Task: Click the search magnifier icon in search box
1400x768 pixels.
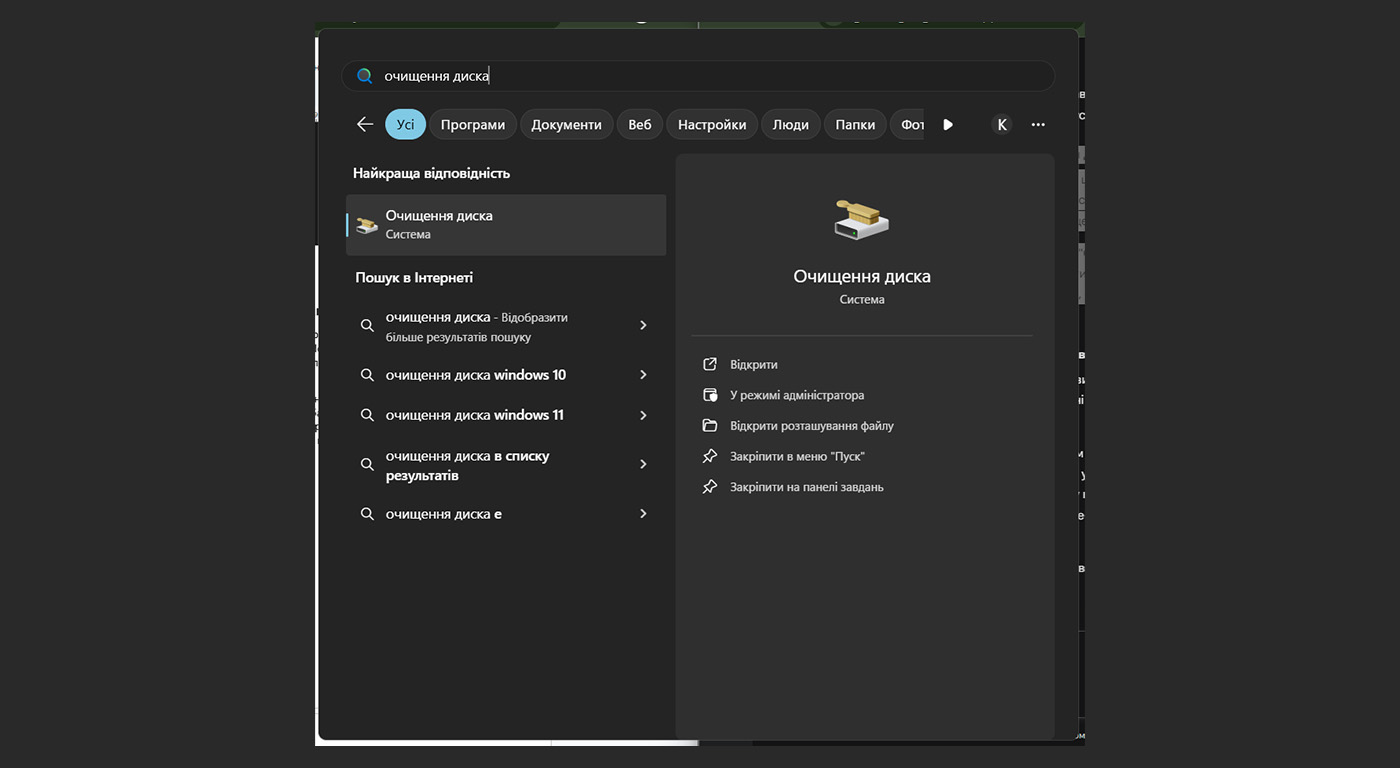Action: [x=365, y=76]
